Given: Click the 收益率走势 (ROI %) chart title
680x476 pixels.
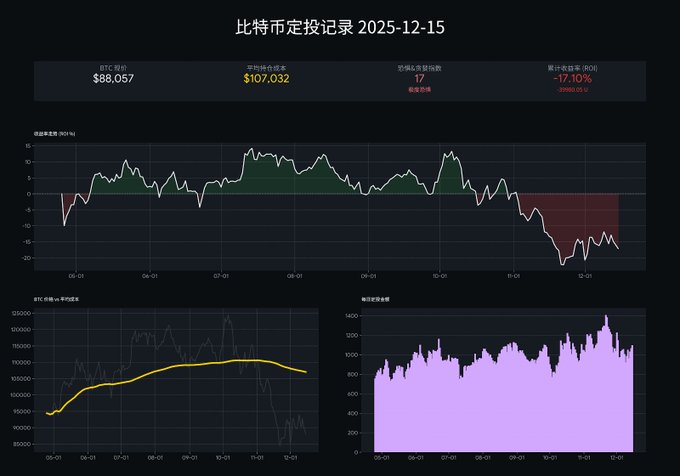Looking at the screenshot, I should (55, 132).
